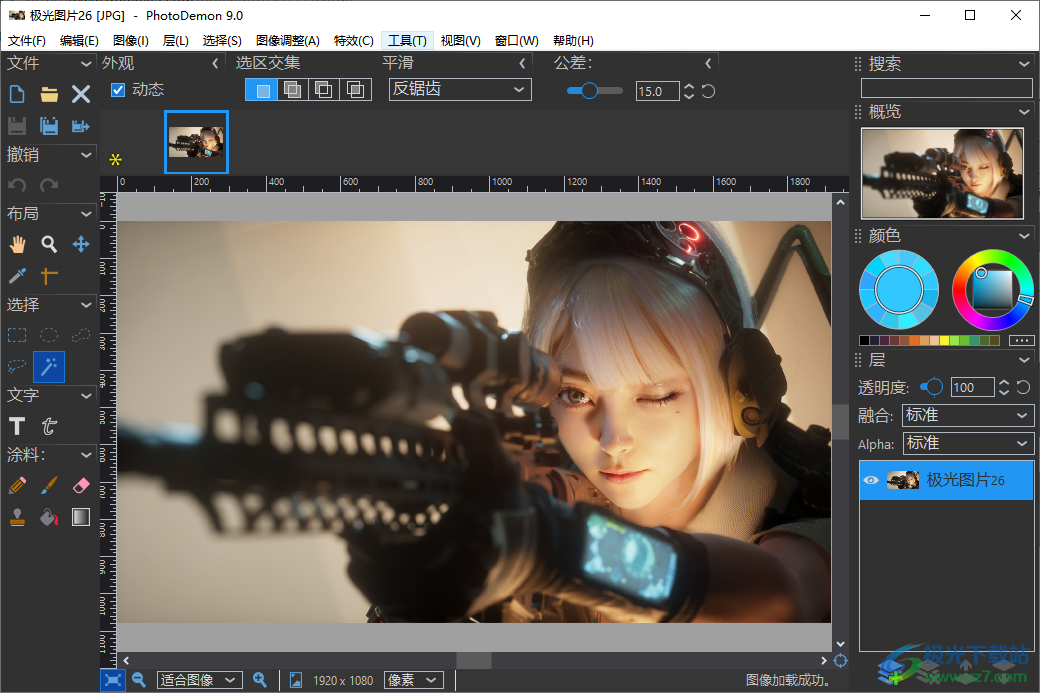Viewport: 1040px width, 693px height.
Task: Select the Pencil tool
Action: click(17, 485)
